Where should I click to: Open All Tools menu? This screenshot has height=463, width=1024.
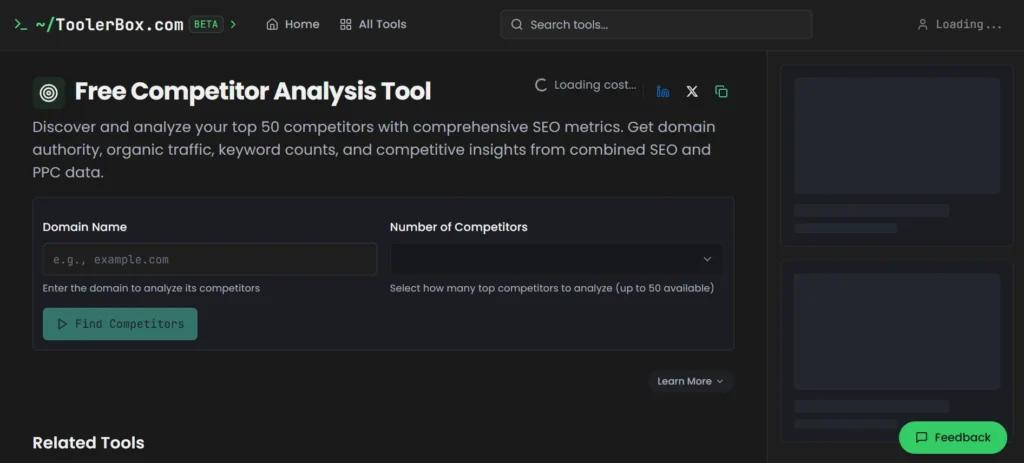pyautogui.click(x=373, y=24)
